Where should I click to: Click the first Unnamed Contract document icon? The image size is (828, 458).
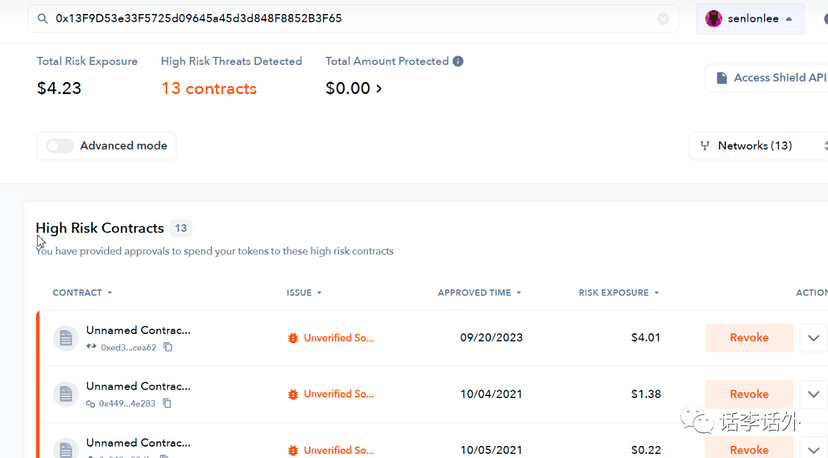tap(66, 338)
